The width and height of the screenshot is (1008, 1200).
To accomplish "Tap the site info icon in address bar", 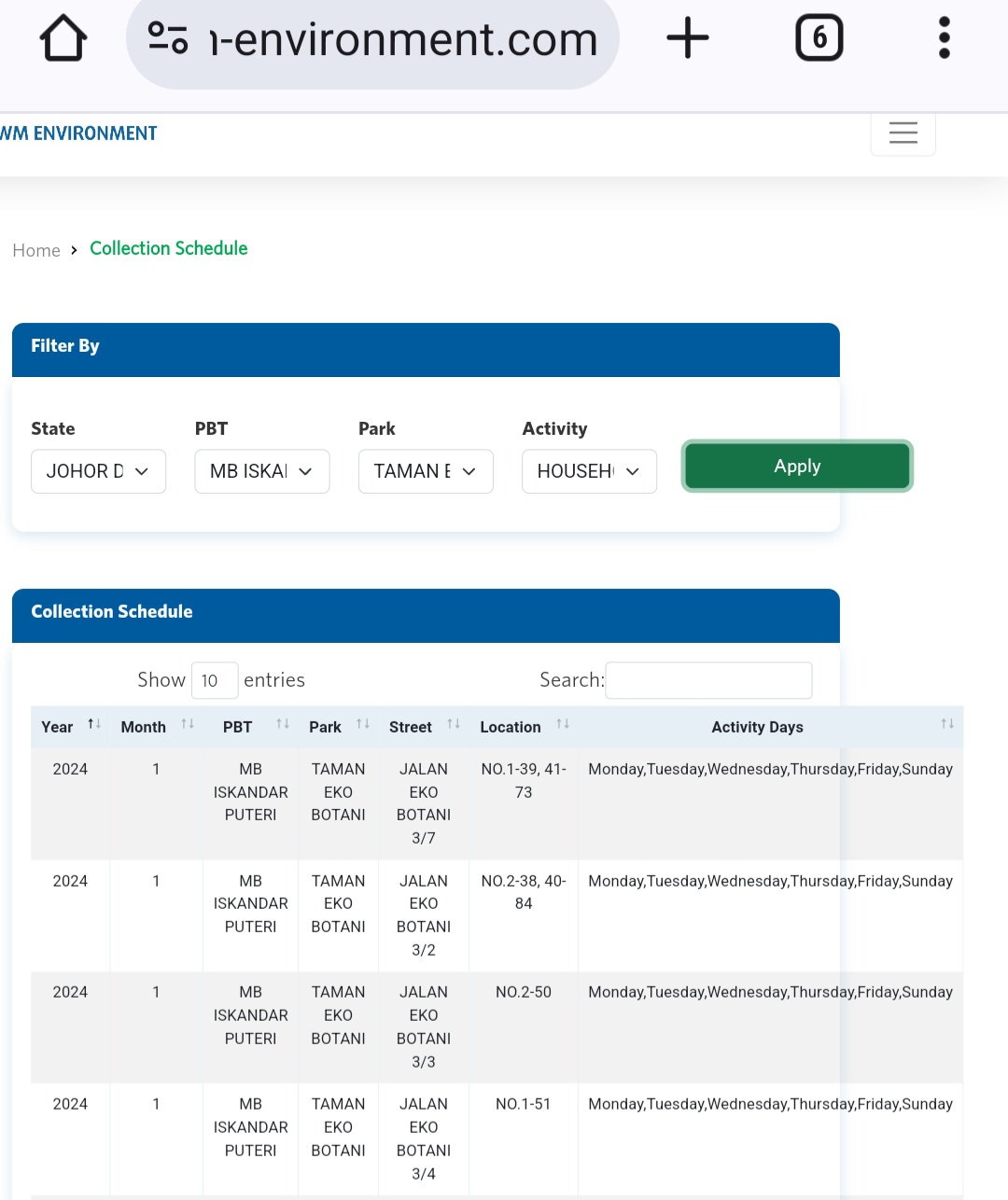I will 168,37.
